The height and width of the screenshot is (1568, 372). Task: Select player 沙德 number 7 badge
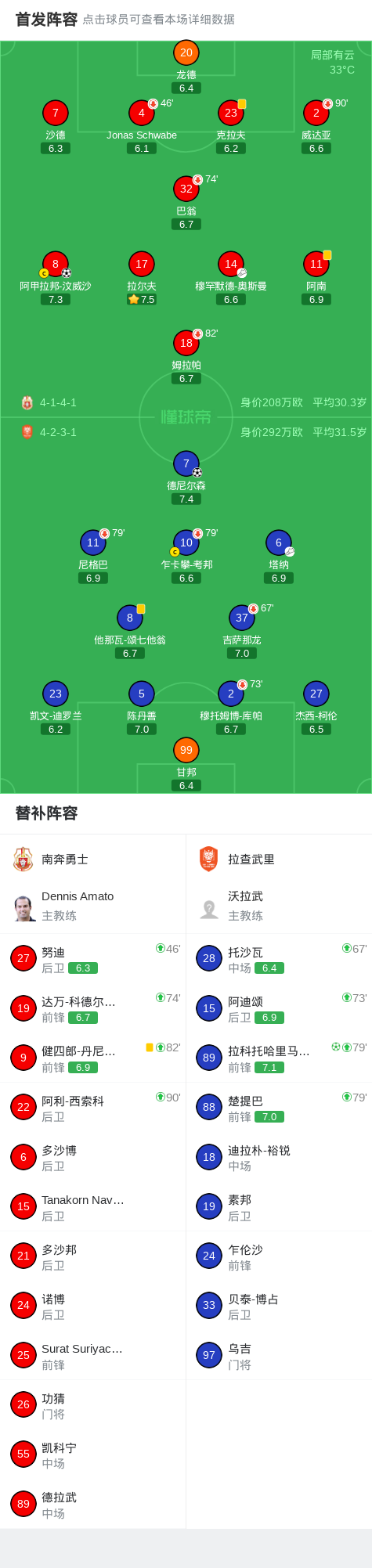tap(56, 113)
